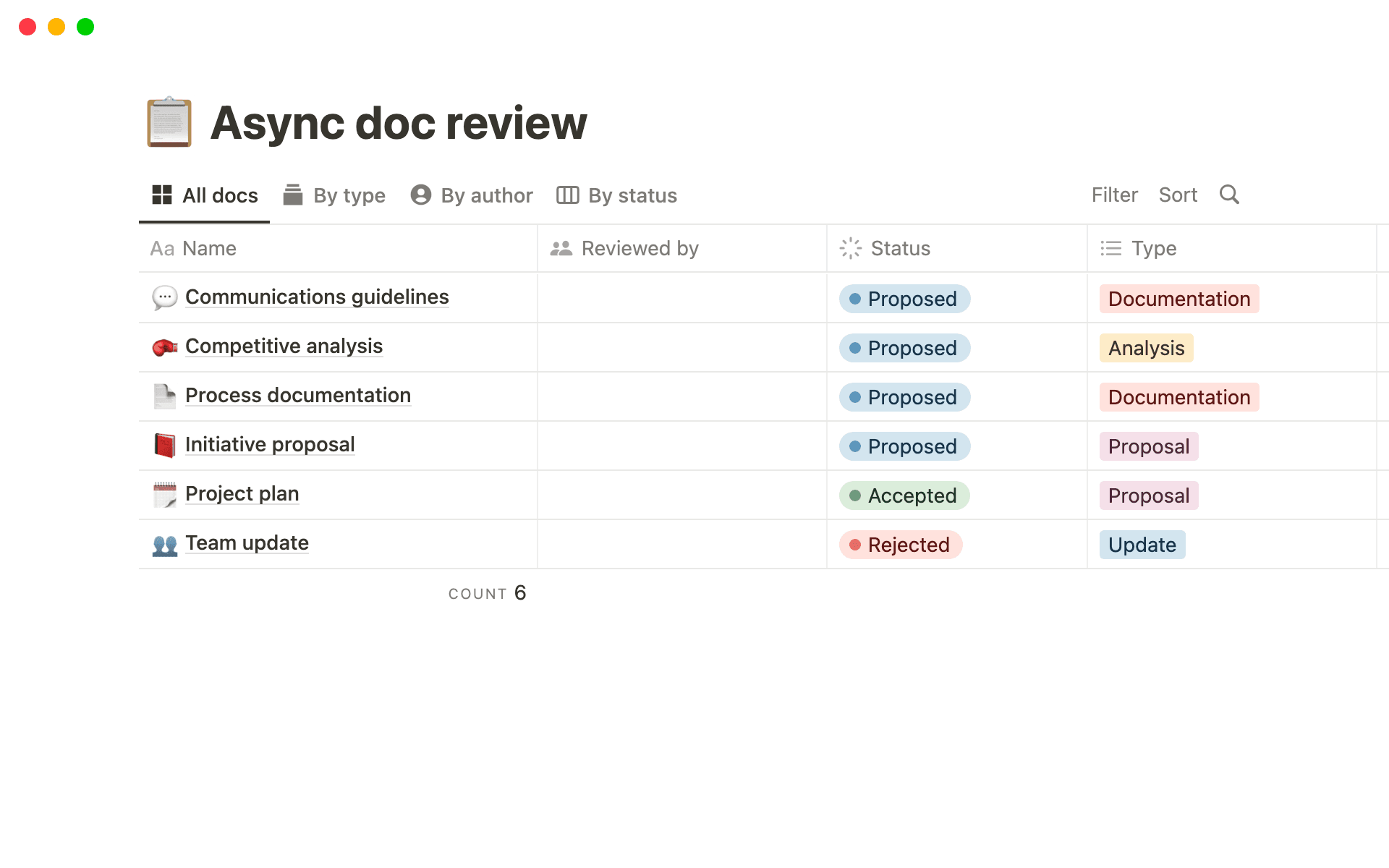Click the Status spinner column icon
This screenshot has height=868, width=1389.
(850, 248)
